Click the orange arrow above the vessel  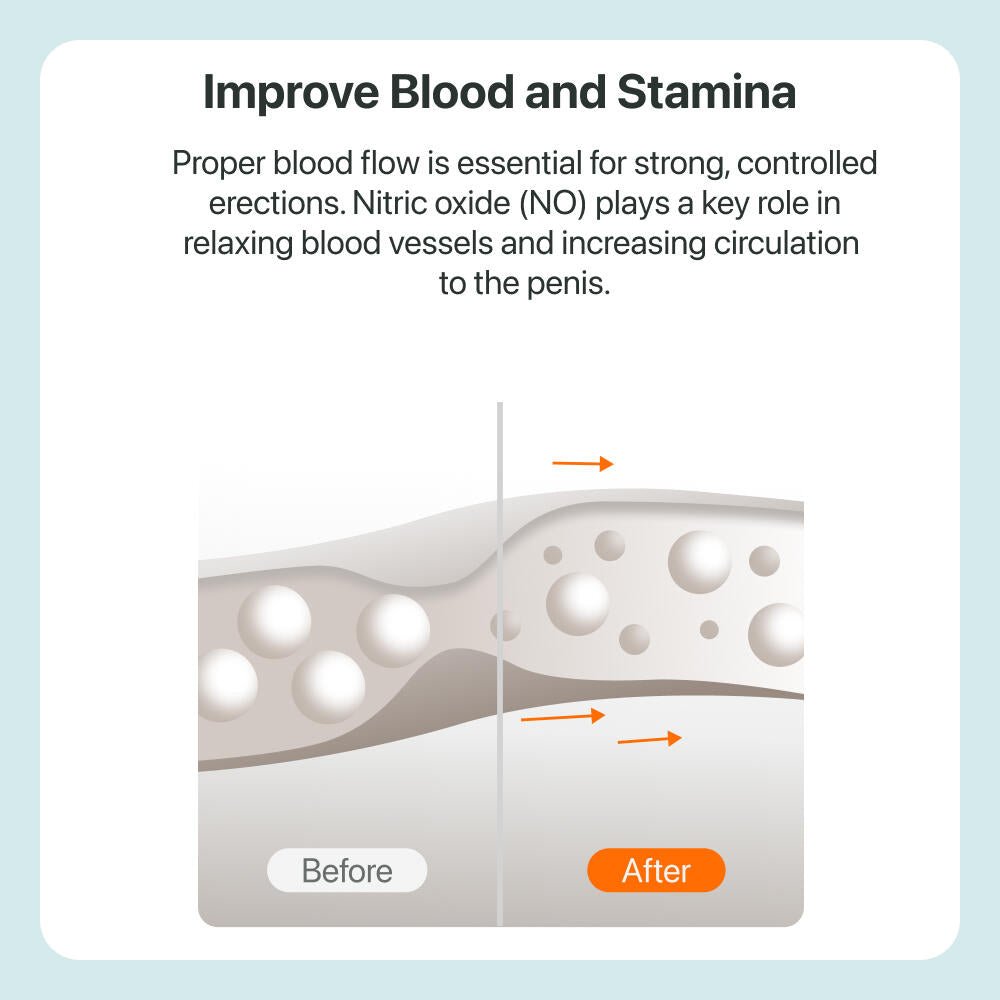pos(582,463)
